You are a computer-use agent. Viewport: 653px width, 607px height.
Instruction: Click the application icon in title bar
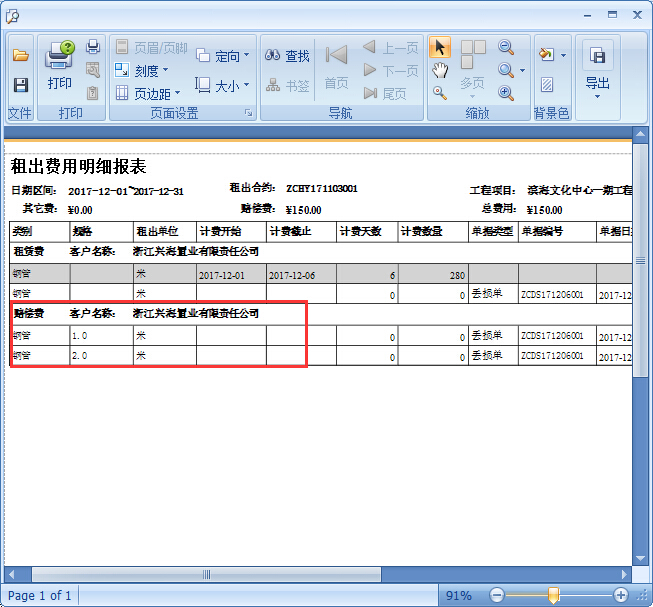click(x=12, y=16)
